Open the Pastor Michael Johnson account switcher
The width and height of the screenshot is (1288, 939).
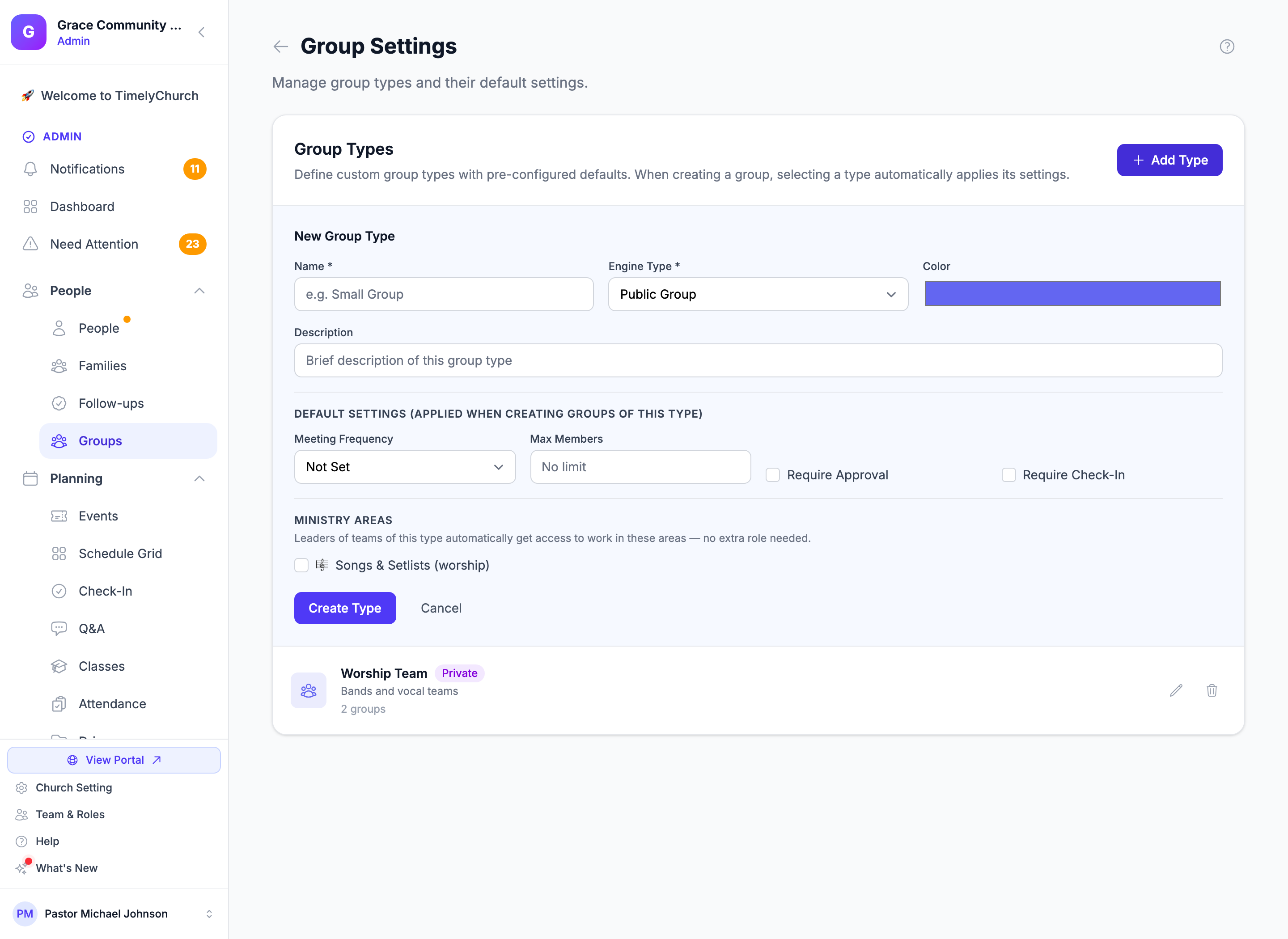point(114,914)
